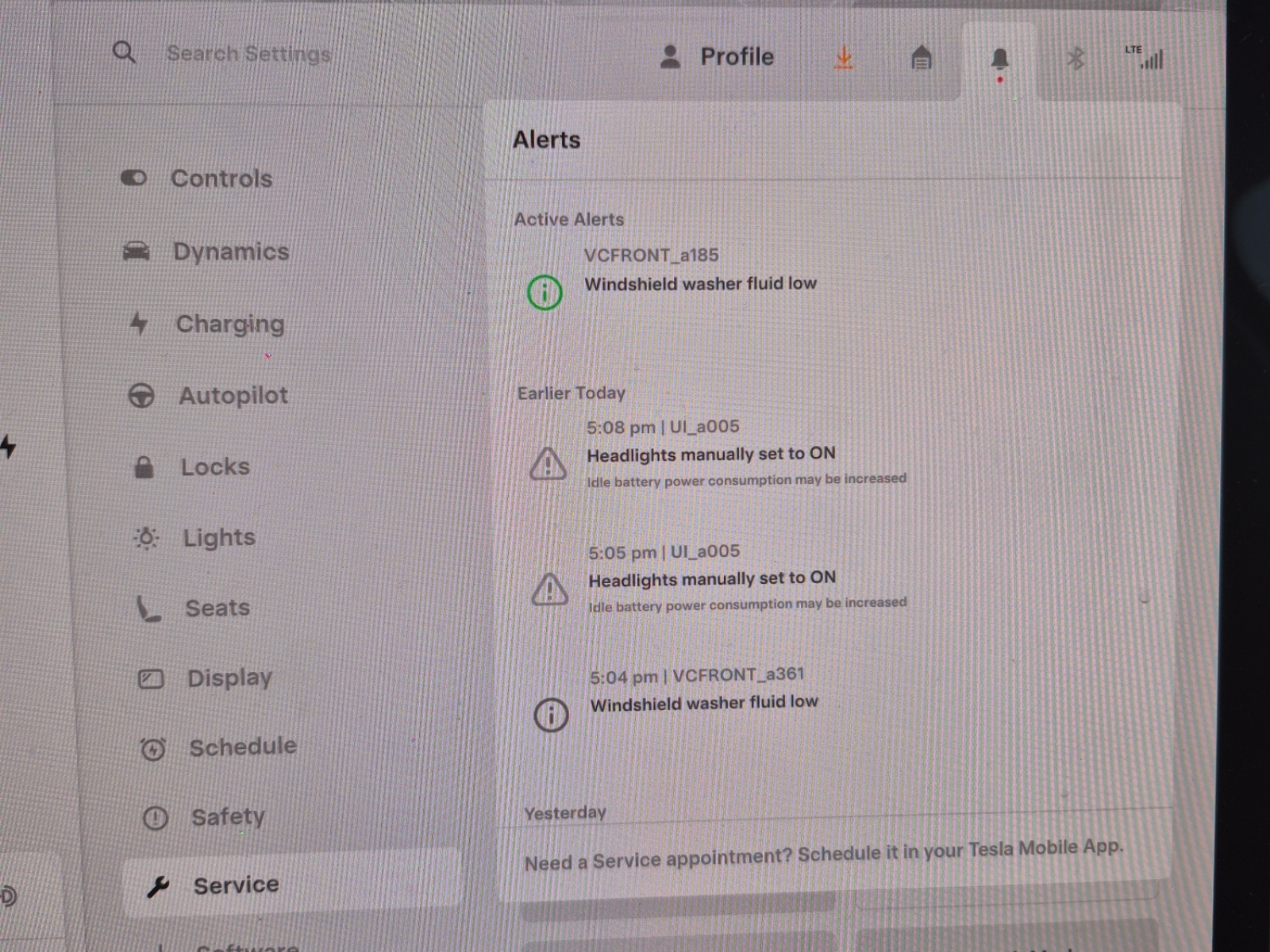The width and height of the screenshot is (1270, 952).
Task: Select Locks in the sidebar
Action: click(214, 466)
